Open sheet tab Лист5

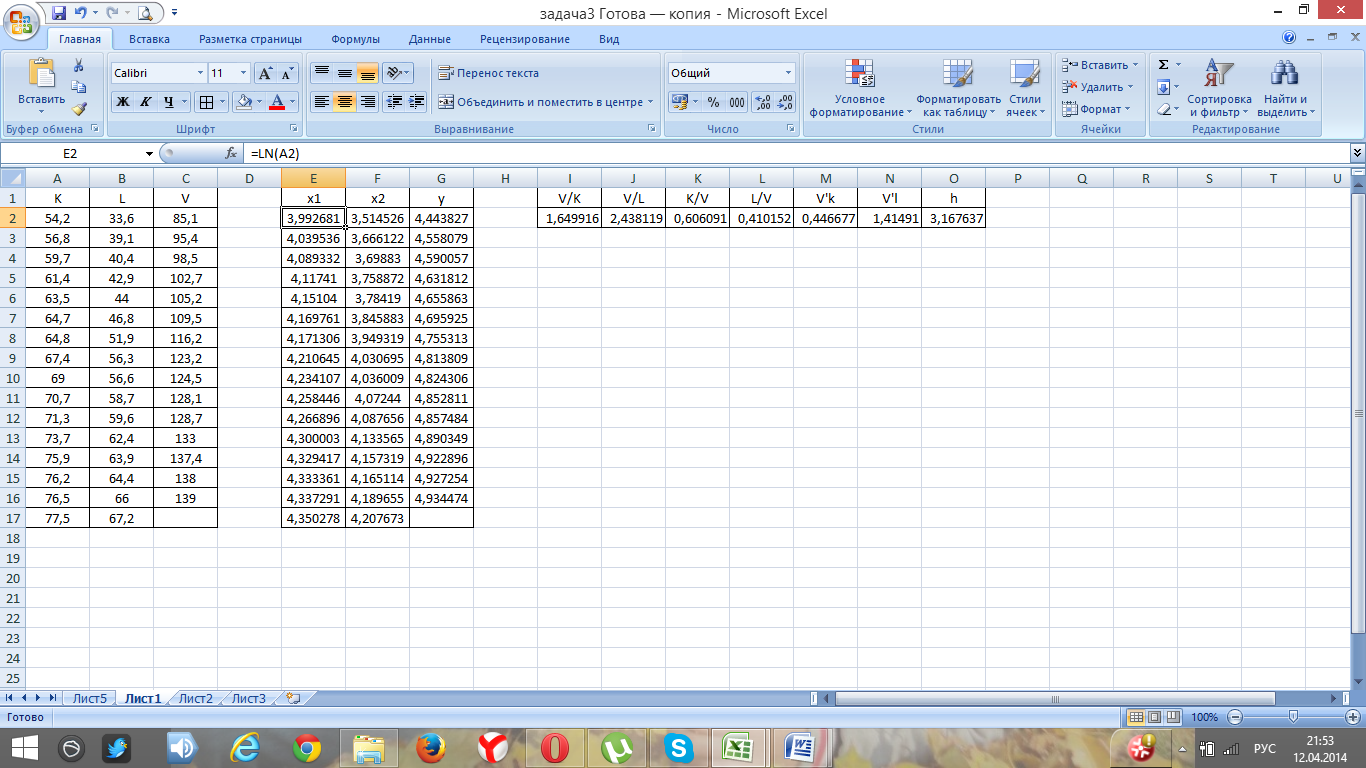point(89,698)
